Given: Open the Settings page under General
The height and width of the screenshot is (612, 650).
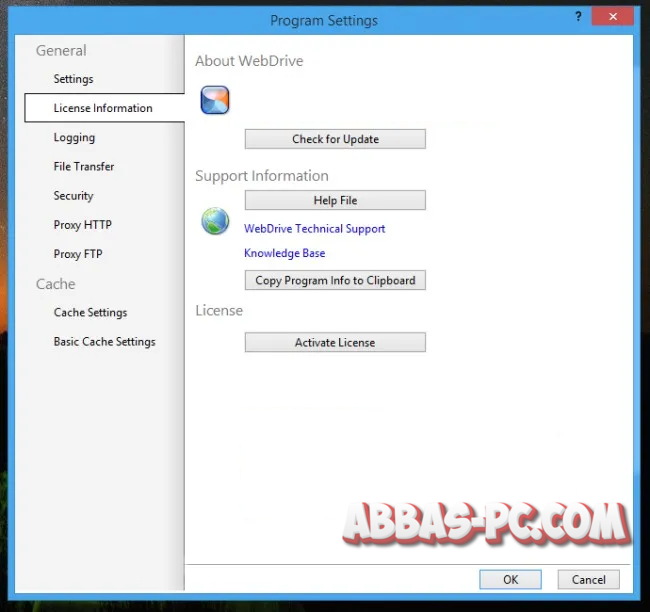Looking at the screenshot, I should [x=73, y=79].
